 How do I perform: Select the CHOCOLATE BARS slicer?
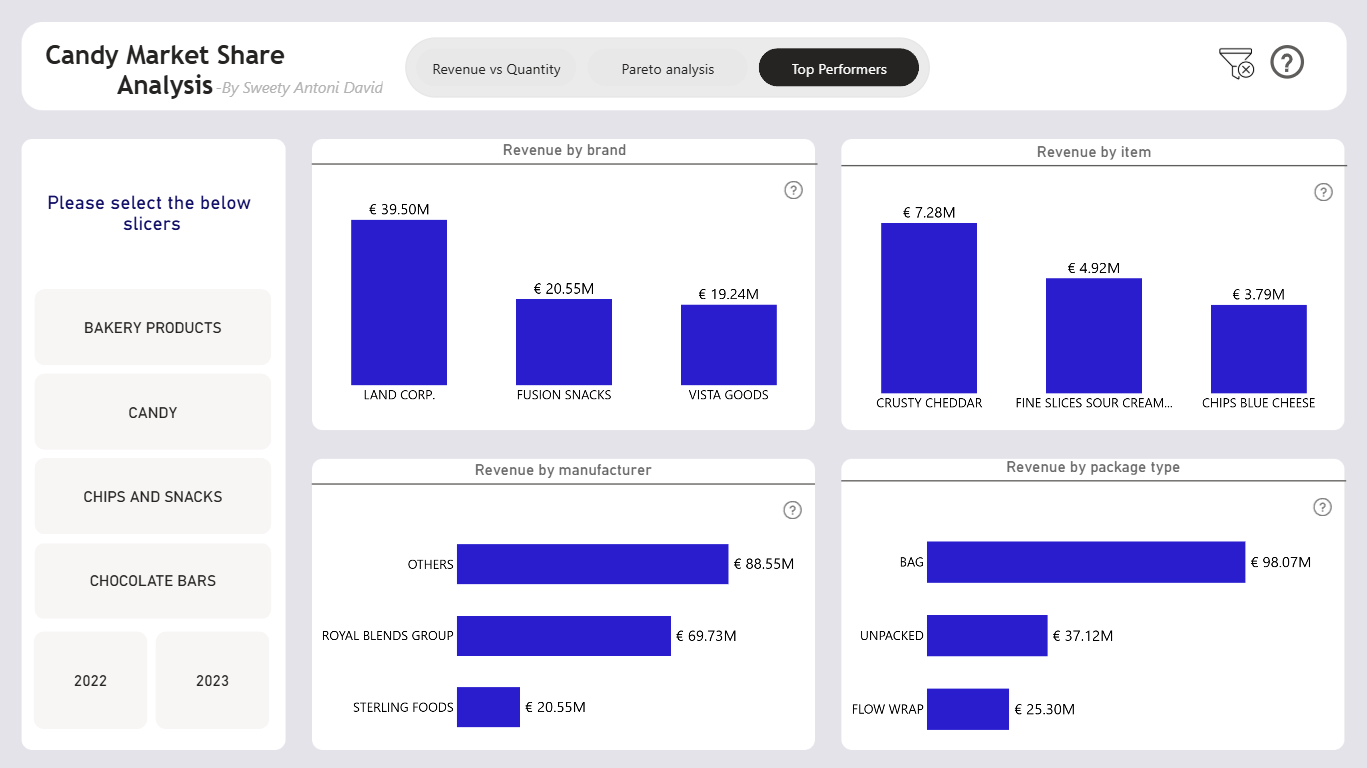click(x=153, y=581)
